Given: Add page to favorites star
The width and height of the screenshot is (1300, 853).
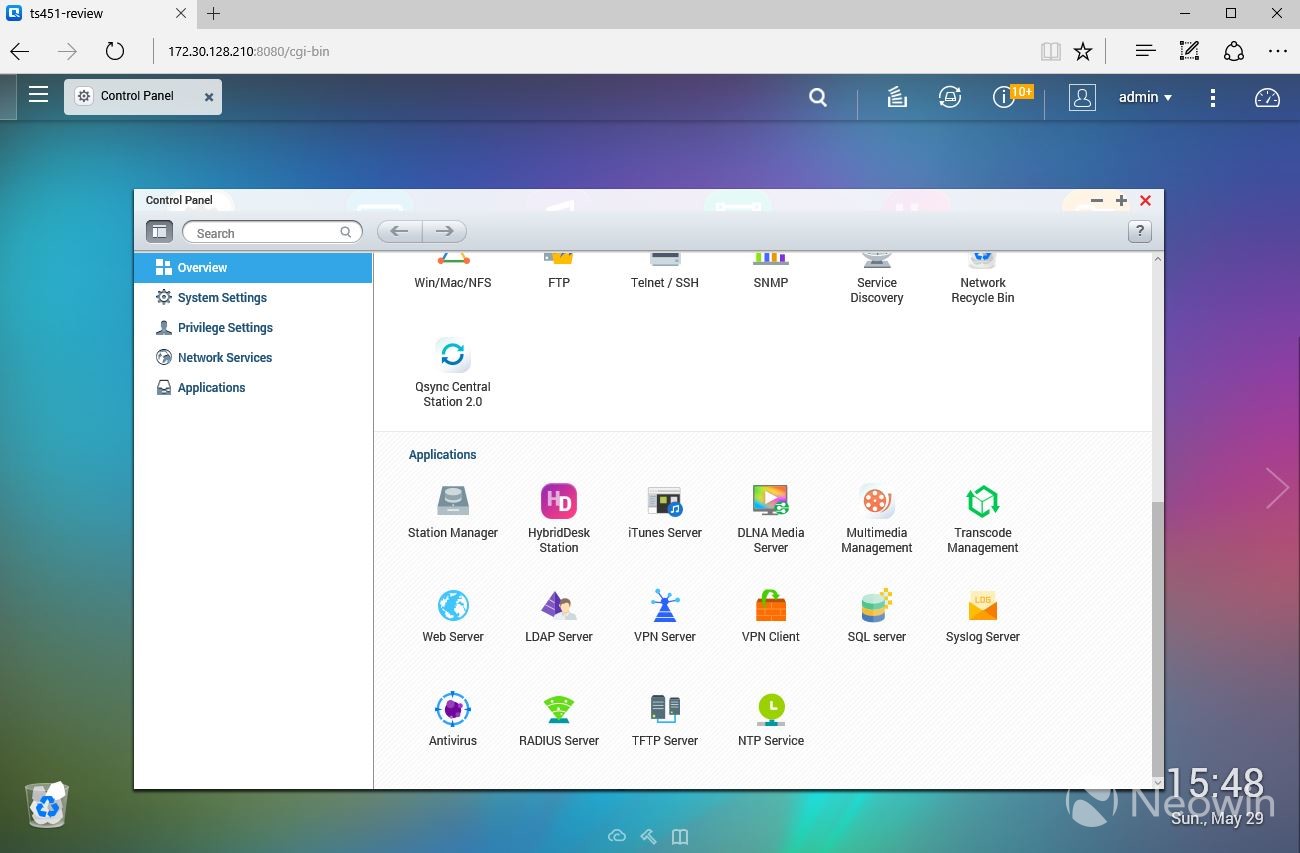Looking at the screenshot, I should tap(1083, 51).
